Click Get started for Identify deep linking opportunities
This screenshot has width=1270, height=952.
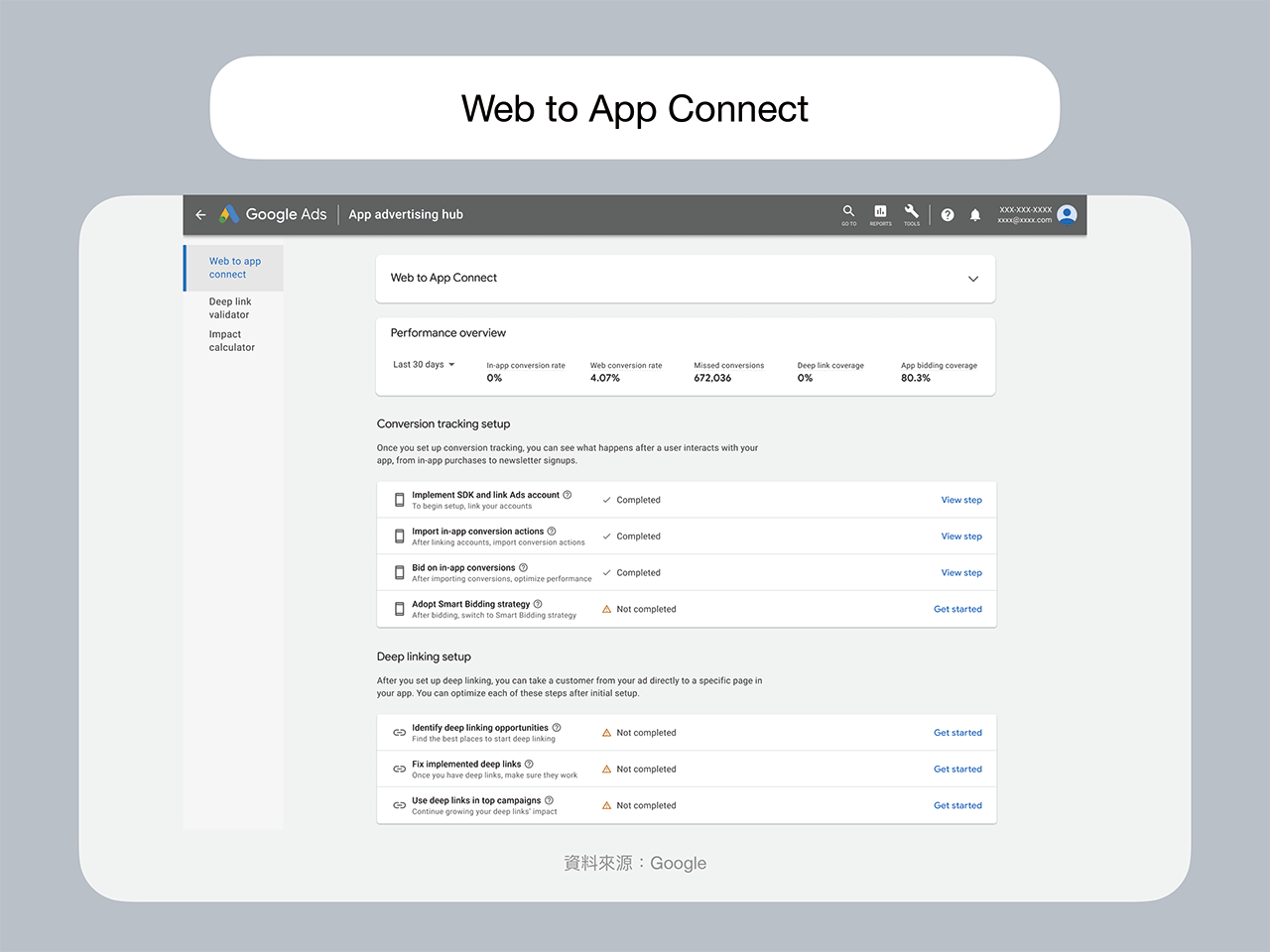click(957, 733)
